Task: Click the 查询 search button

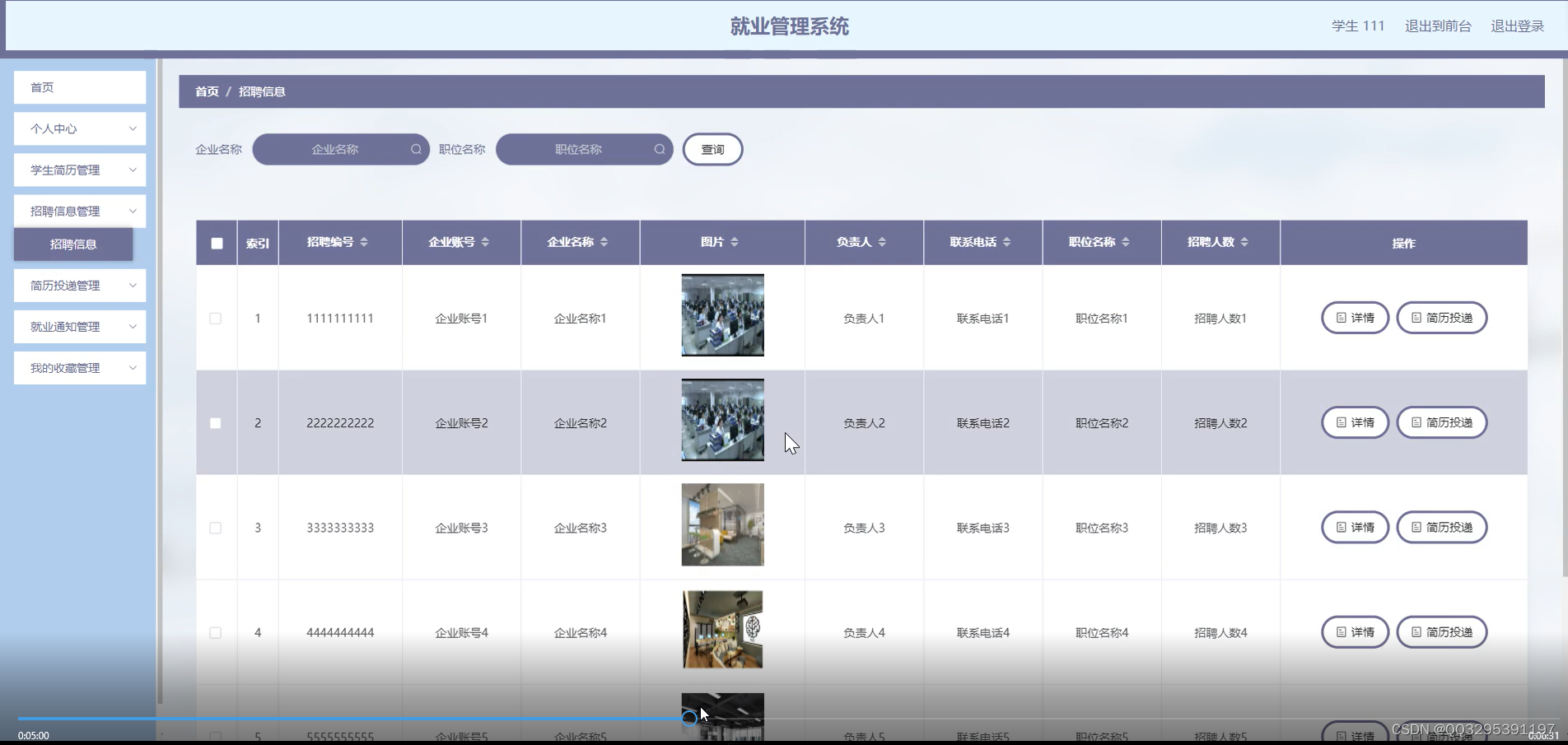Action: [x=712, y=149]
